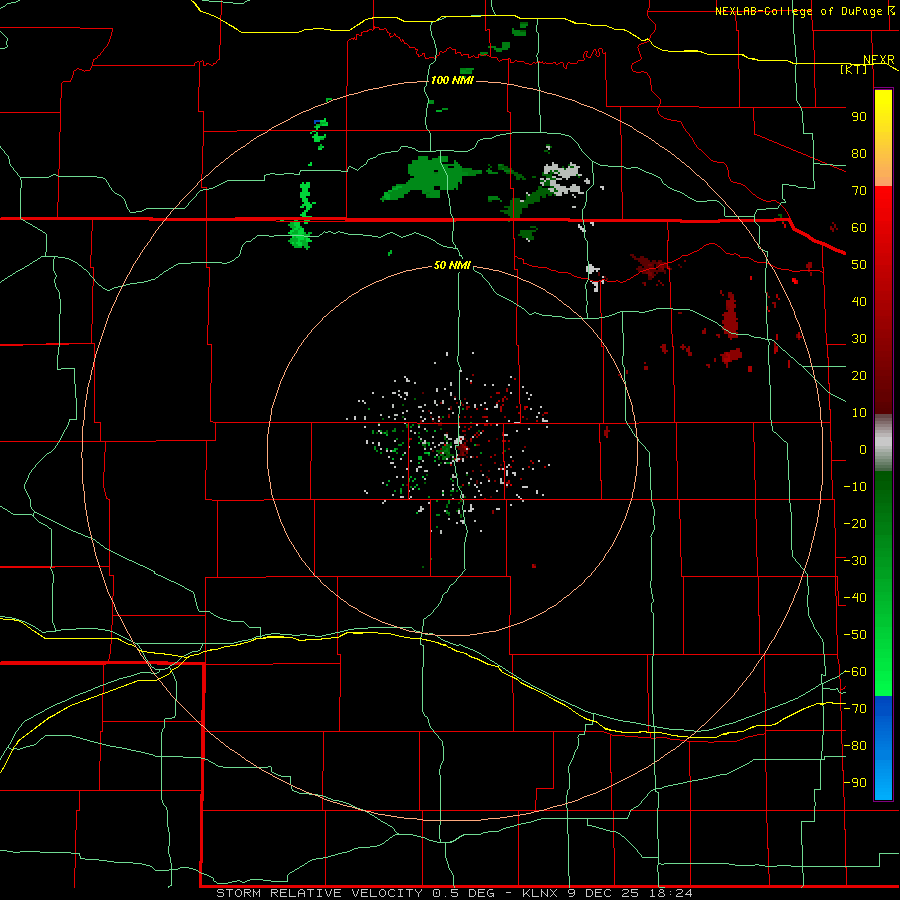Click the gray-white echo cluster in the northeast
Viewport: 900px width, 900px height.
click(564, 177)
